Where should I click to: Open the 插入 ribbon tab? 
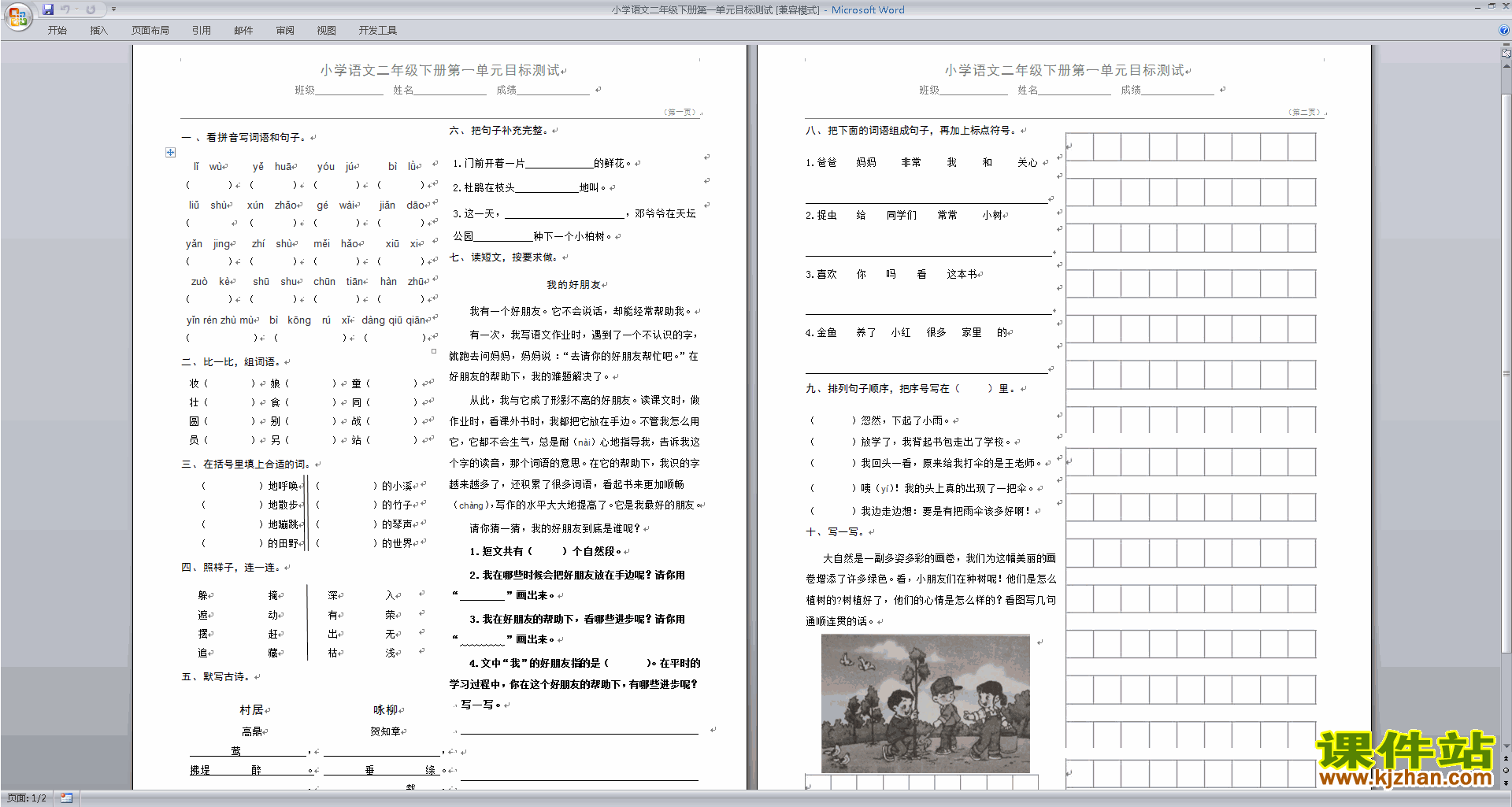[98, 31]
